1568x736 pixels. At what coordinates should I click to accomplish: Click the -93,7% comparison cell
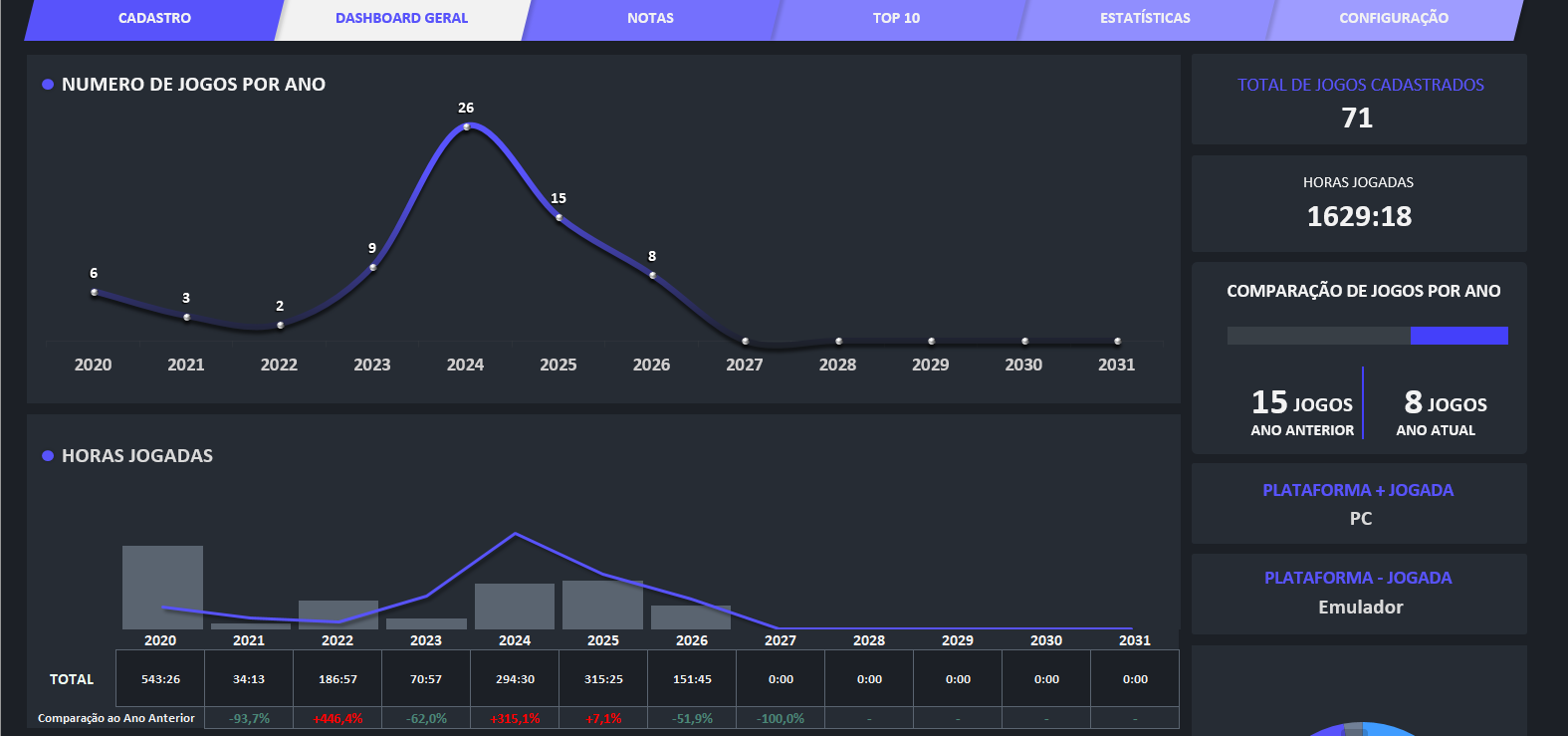coord(249,718)
